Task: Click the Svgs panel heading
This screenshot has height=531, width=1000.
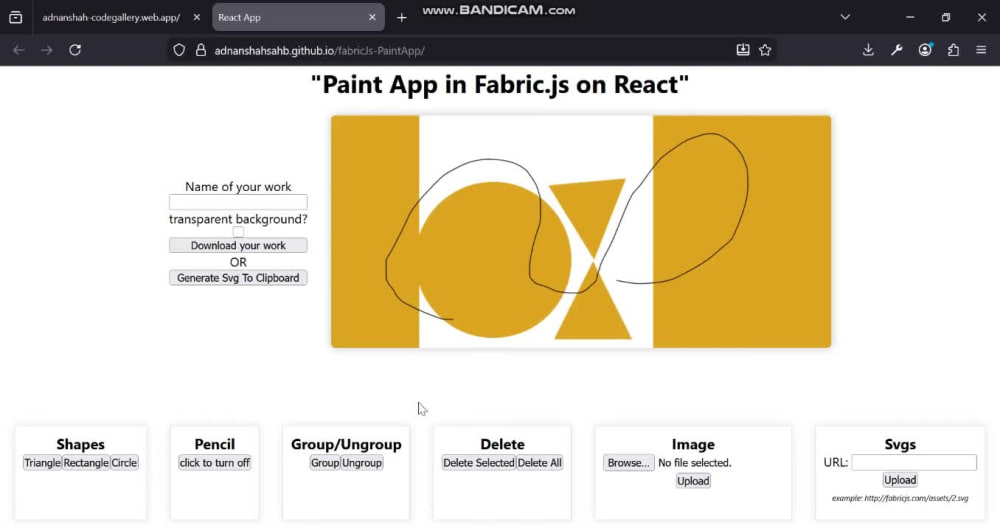Action: coord(900,444)
